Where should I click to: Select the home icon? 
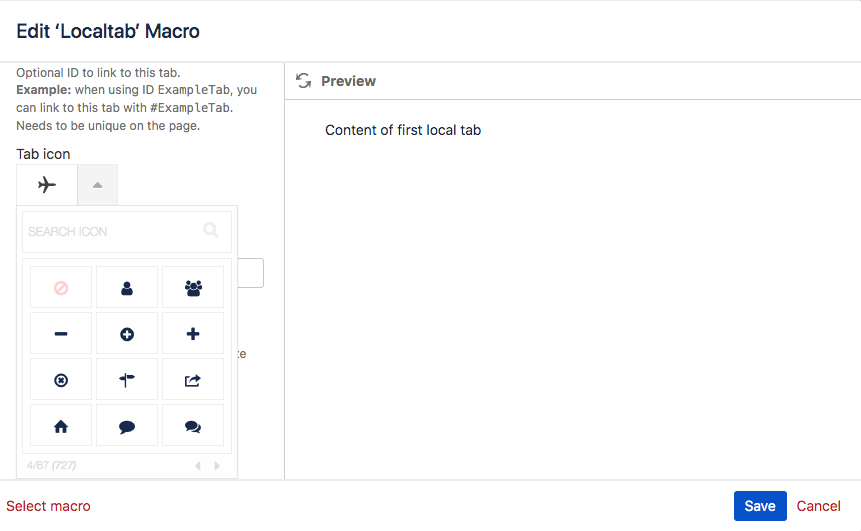point(61,426)
